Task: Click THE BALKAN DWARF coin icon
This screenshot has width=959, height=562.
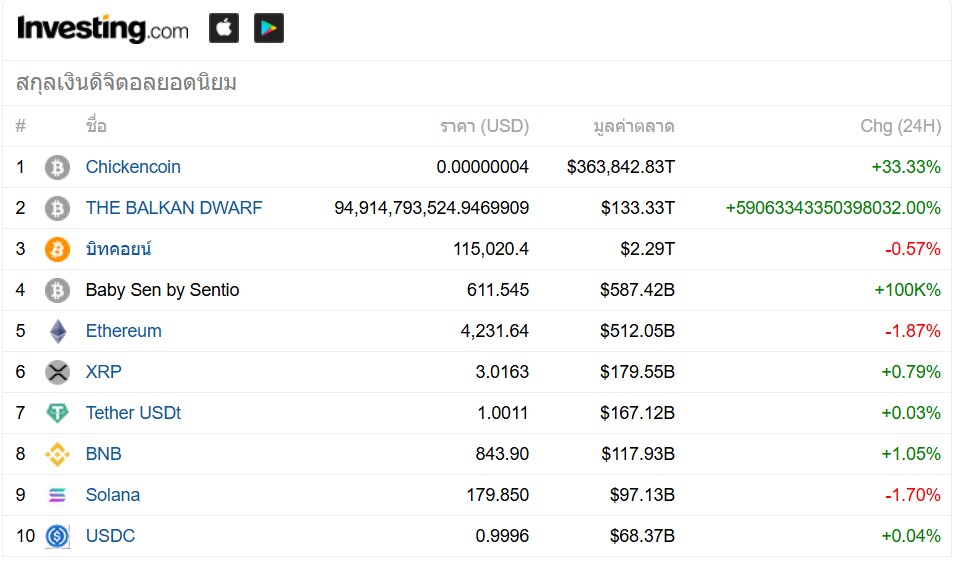Action: point(57,209)
